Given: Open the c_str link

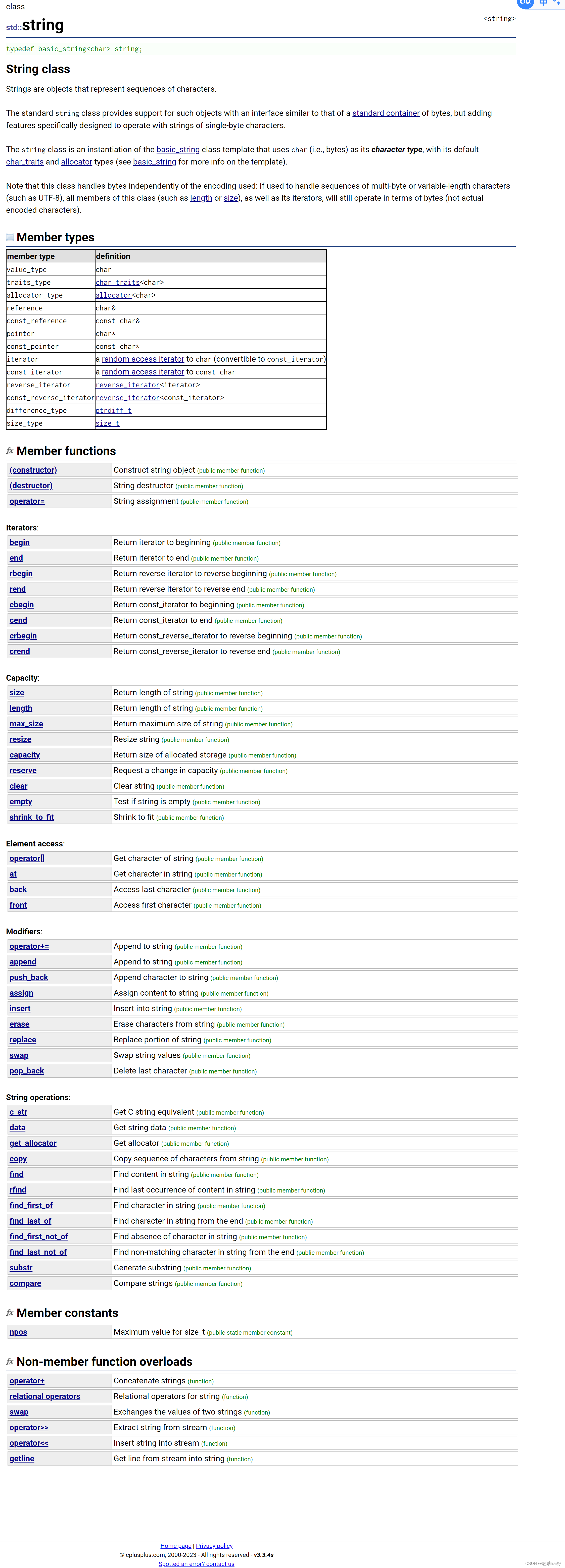Looking at the screenshot, I should [x=18, y=1112].
